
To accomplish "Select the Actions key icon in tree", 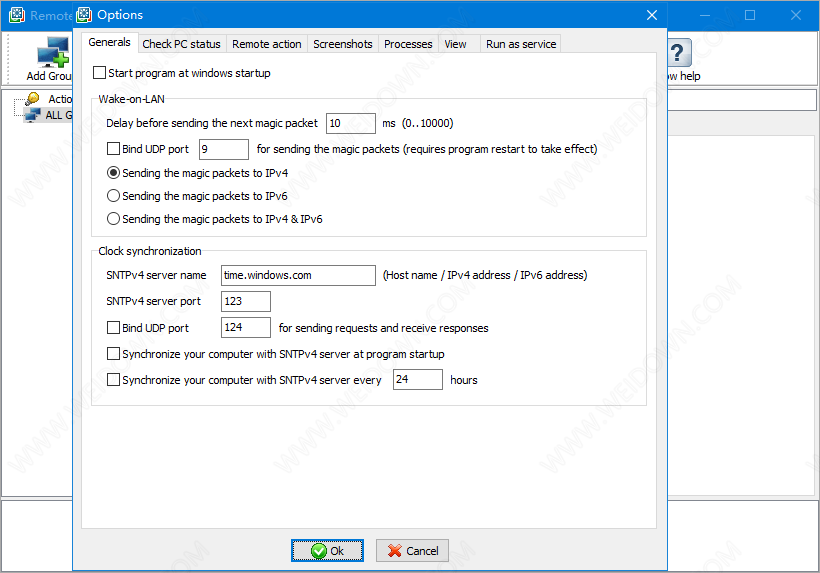I will click(32, 98).
